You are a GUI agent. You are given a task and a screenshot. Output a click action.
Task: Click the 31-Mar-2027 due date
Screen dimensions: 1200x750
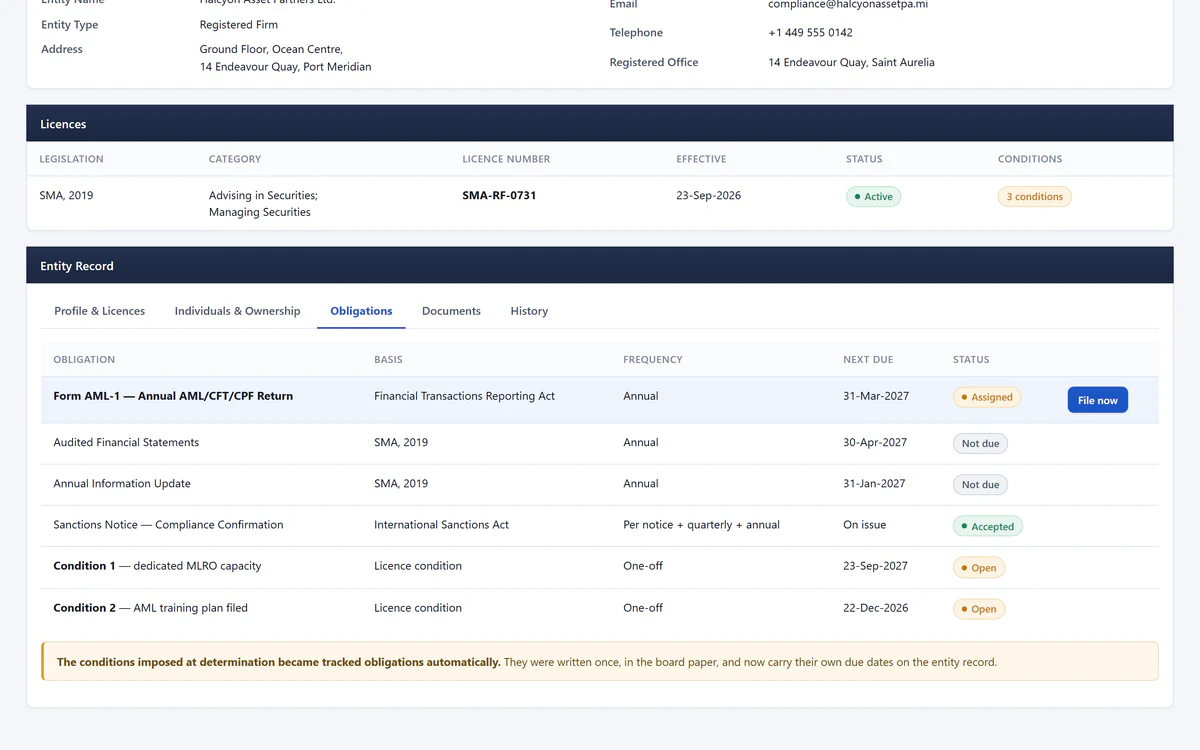coord(876,396)
